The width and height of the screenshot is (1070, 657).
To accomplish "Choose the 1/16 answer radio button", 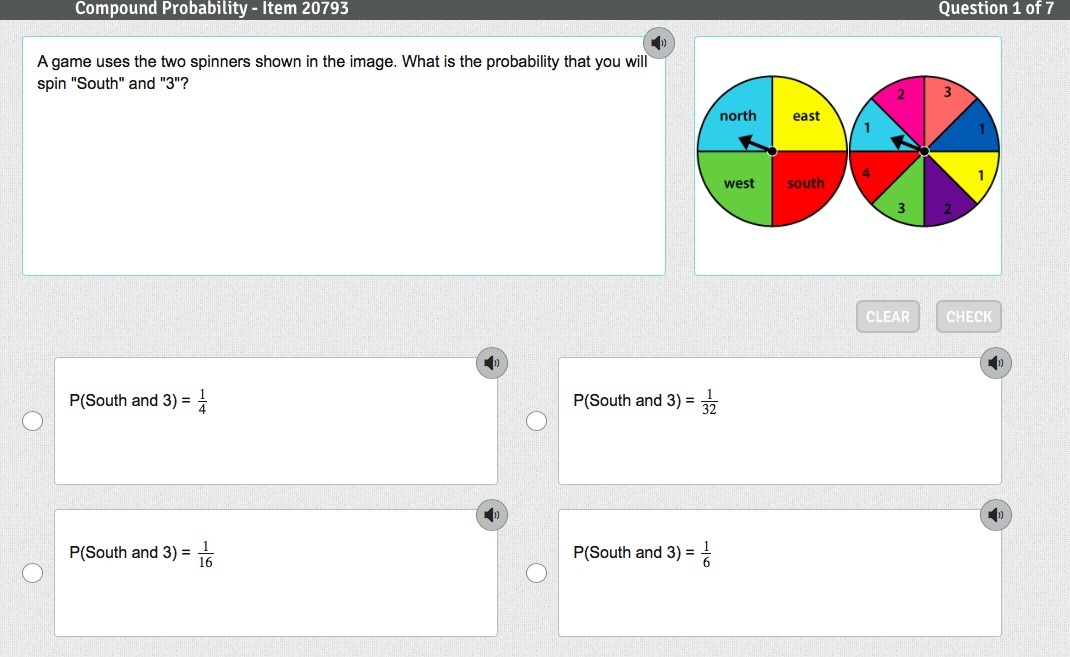I will 33,573.
